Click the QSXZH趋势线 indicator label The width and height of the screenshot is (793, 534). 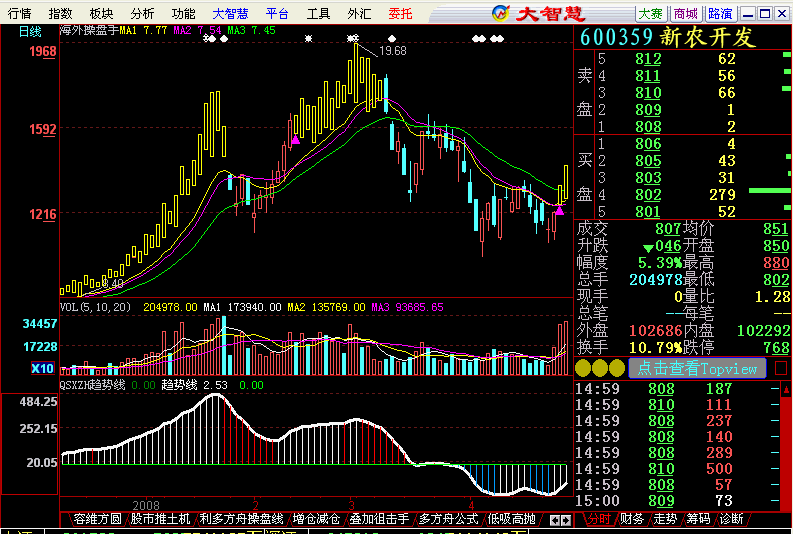[x=93, y=385]
